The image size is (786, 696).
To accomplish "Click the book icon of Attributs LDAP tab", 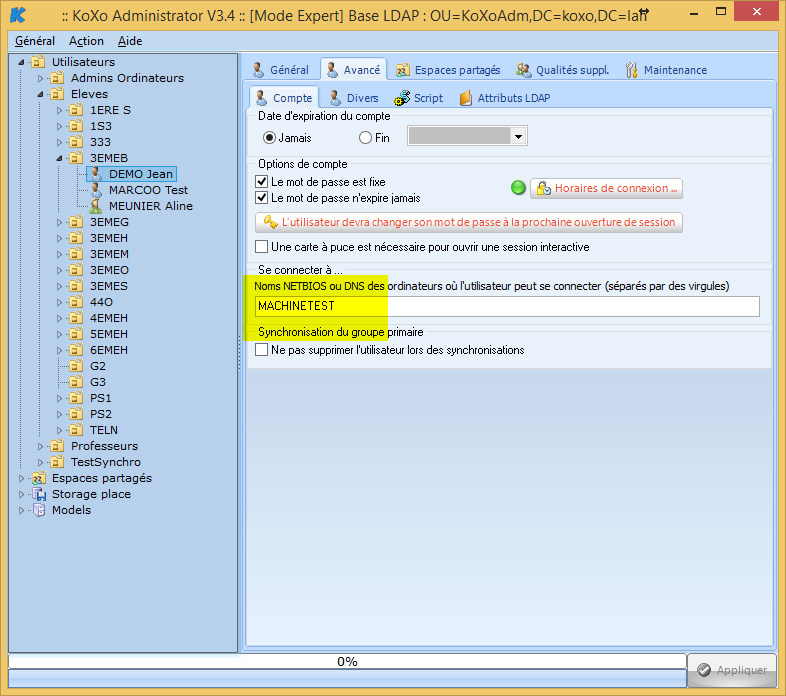I will 466,98.
